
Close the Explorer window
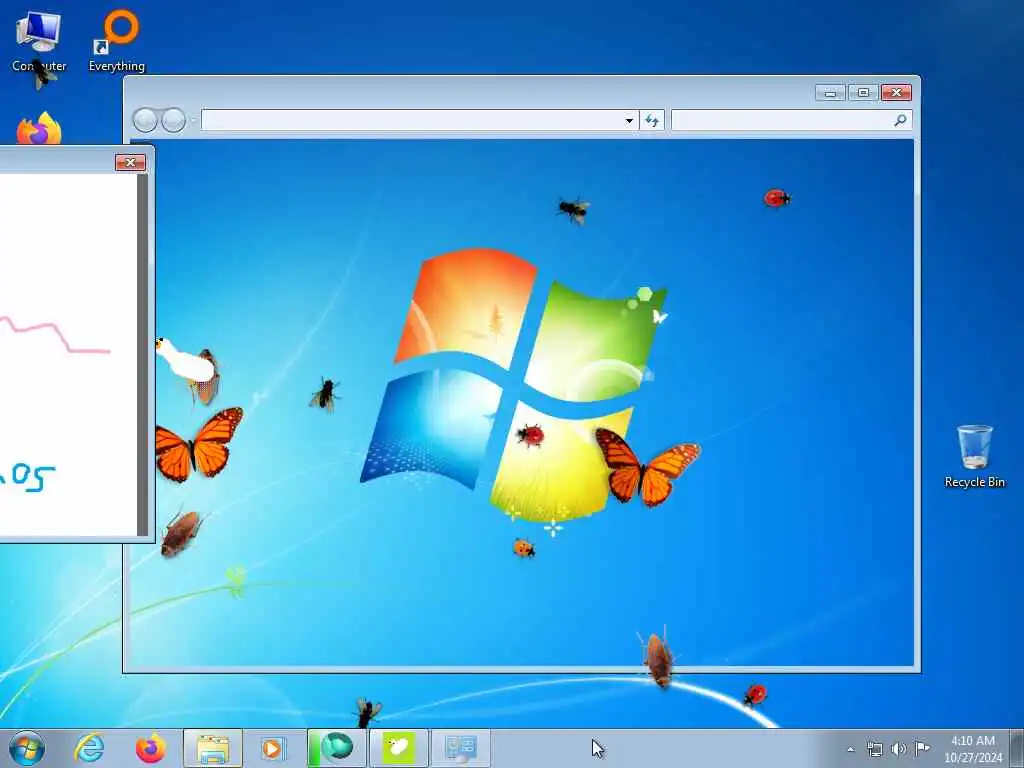(896, 93)
